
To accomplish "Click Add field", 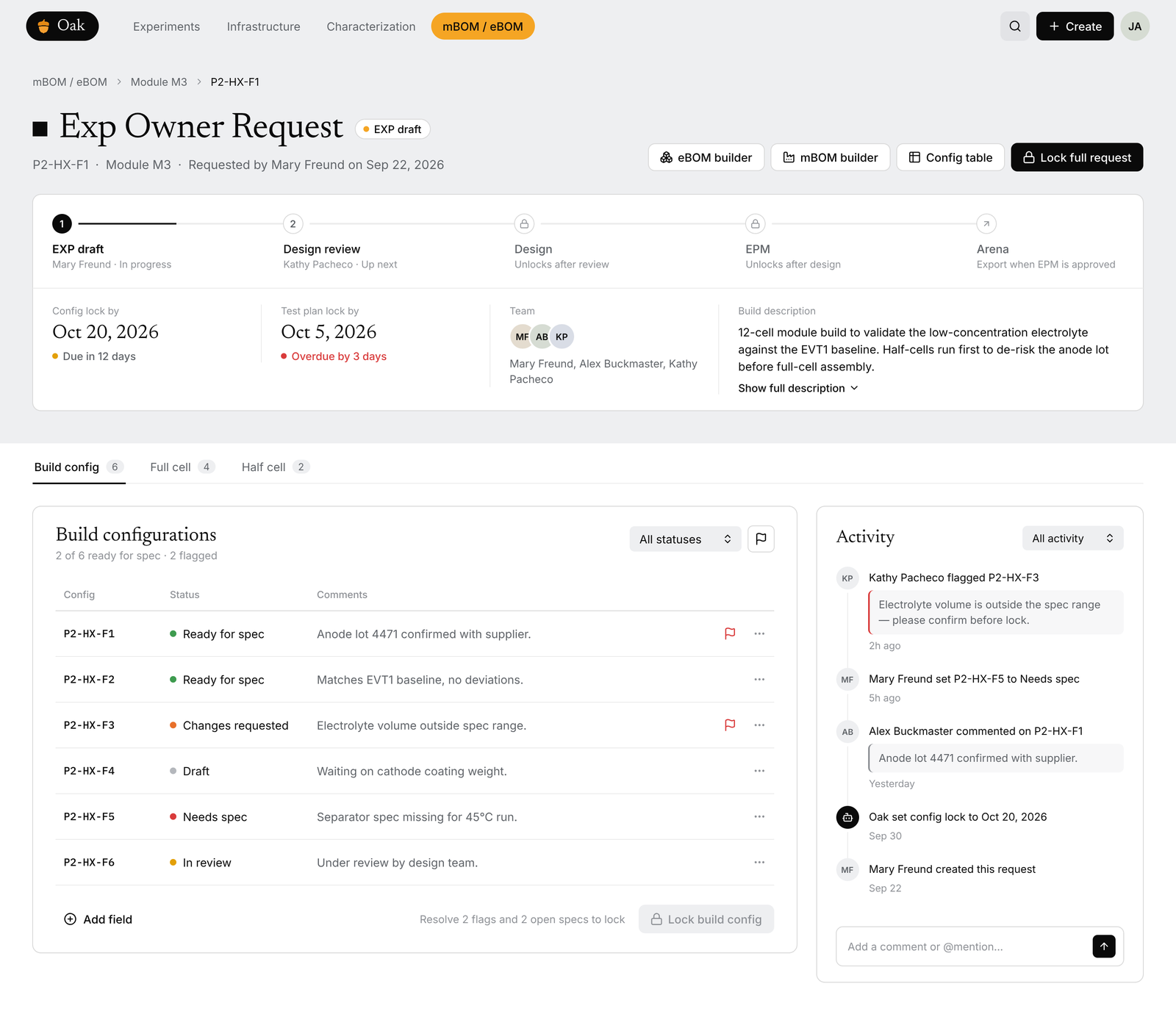I will pos(98,919).
